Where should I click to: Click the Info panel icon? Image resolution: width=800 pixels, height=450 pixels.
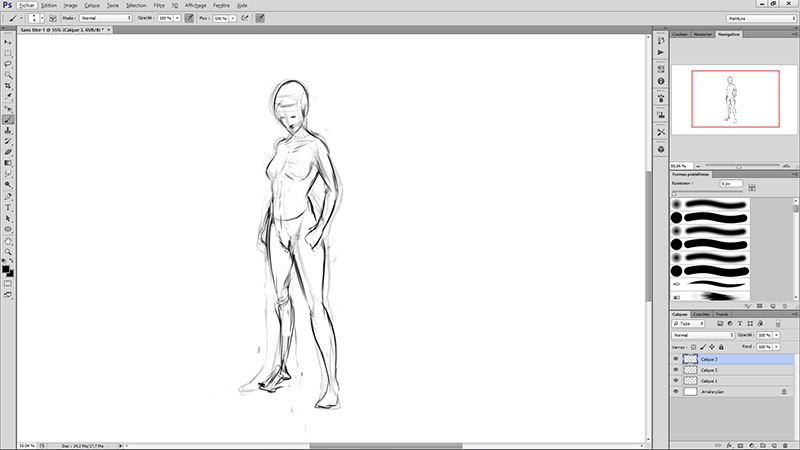click(x=661, y=82)
